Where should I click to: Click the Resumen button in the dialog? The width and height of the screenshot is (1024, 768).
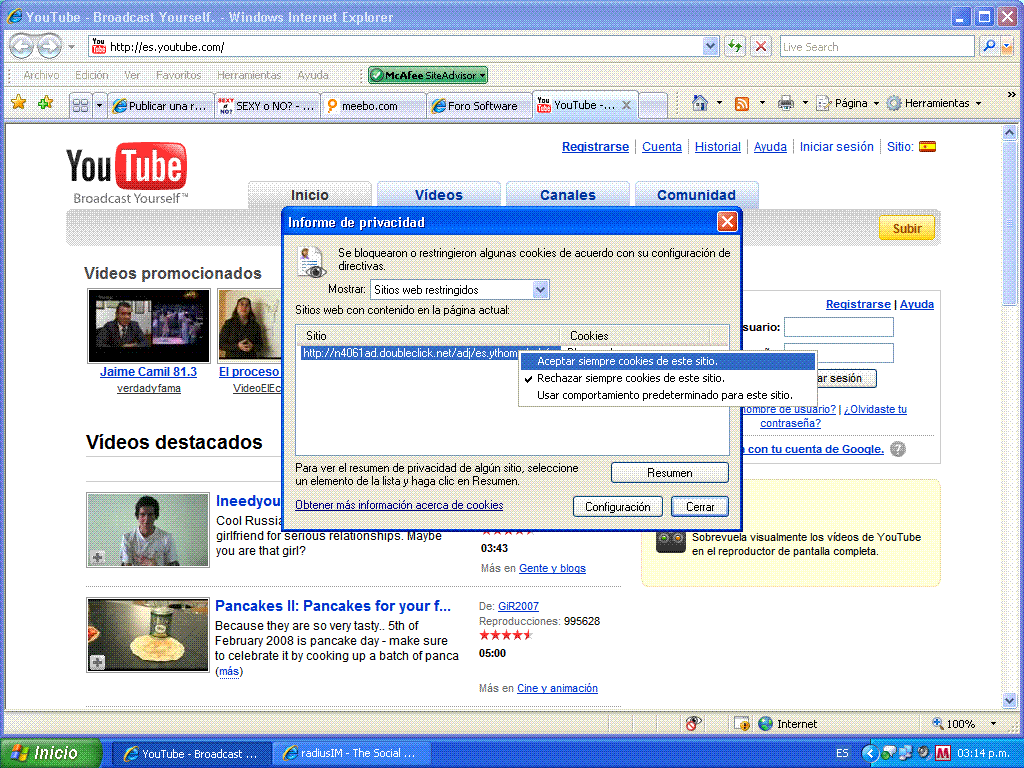(669, 473)
